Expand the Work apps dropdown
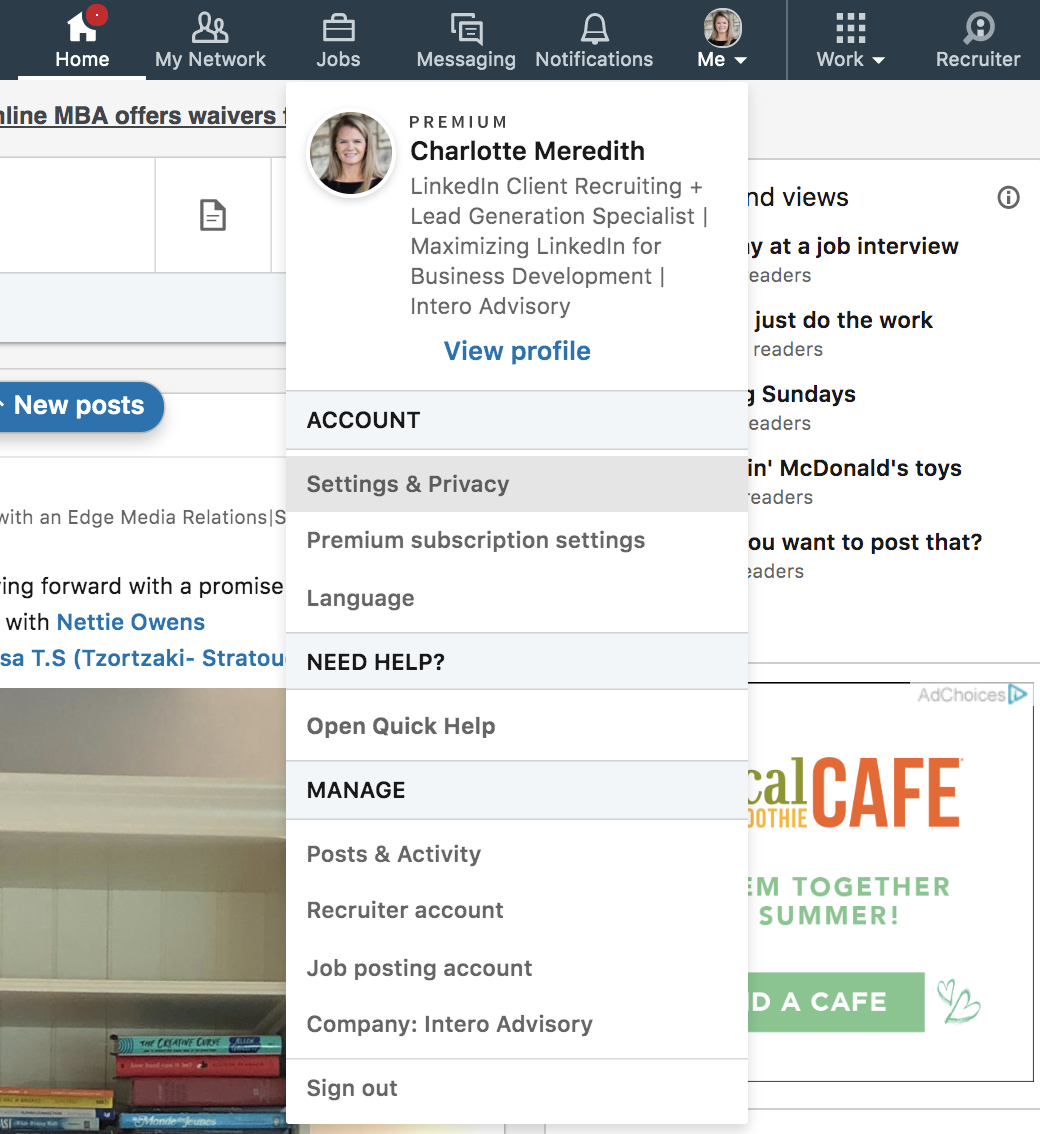This screenshot has height=1134, width=1040. pyautogui.click(x=851, y=39)
